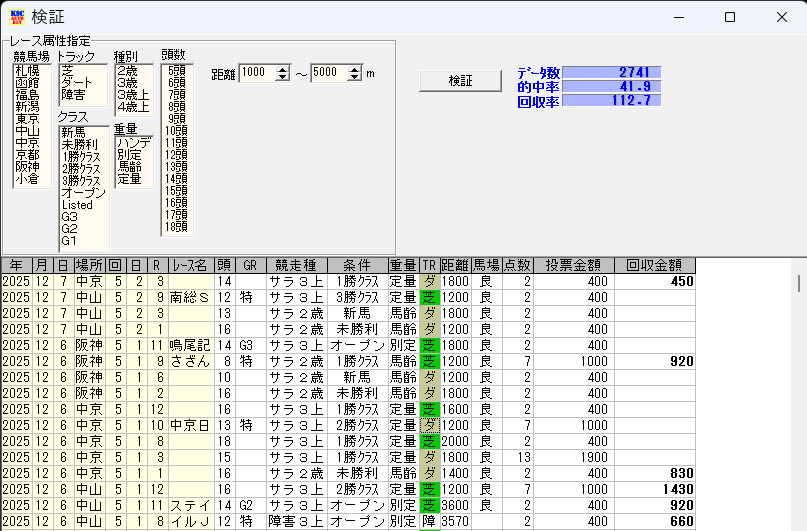The width and height of the screenshot is (807, 531).
Task: Select 18頭 in the 頭数 list
Action: tap(176, 227)
